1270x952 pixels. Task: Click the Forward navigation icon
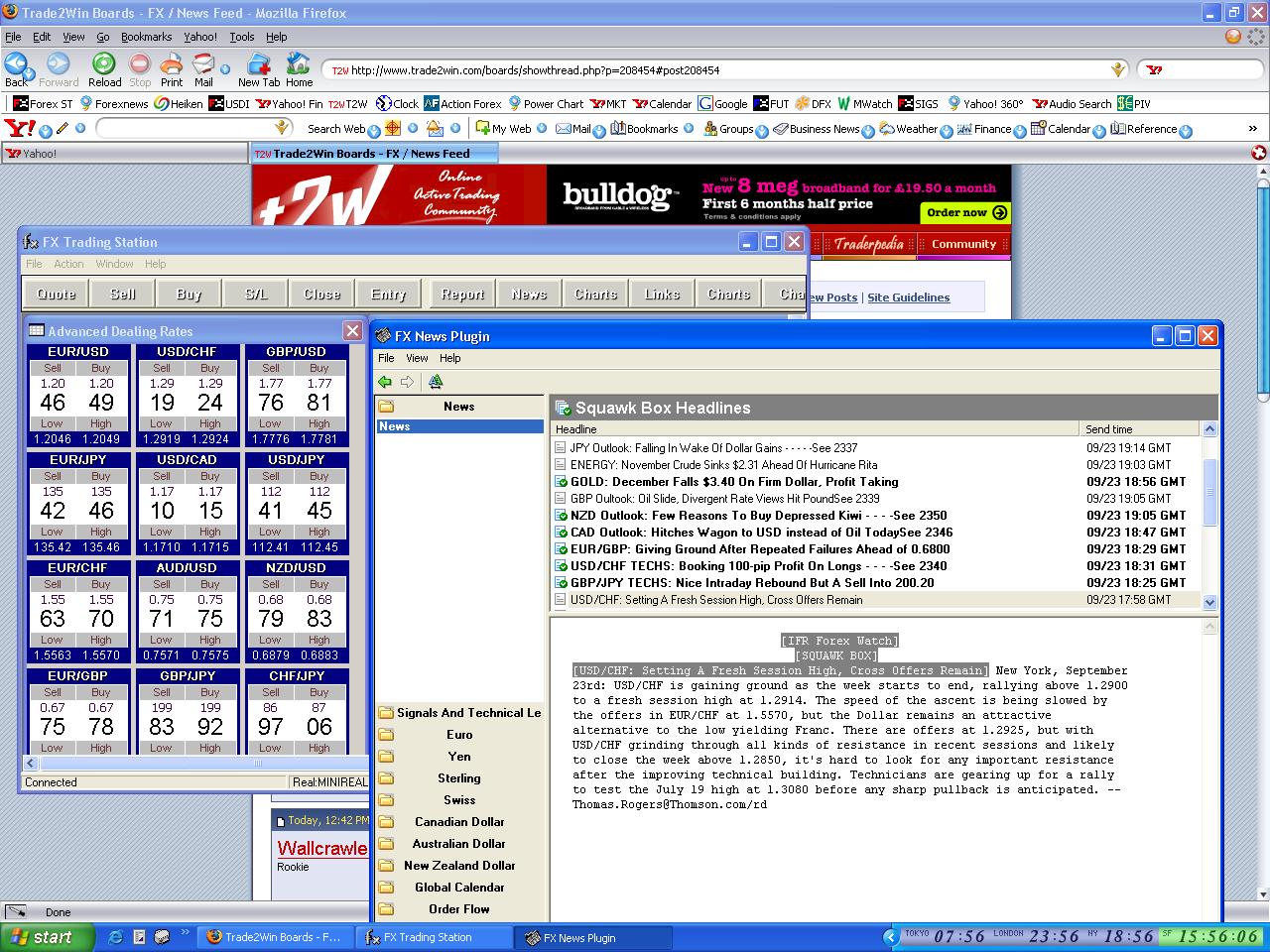59,64
